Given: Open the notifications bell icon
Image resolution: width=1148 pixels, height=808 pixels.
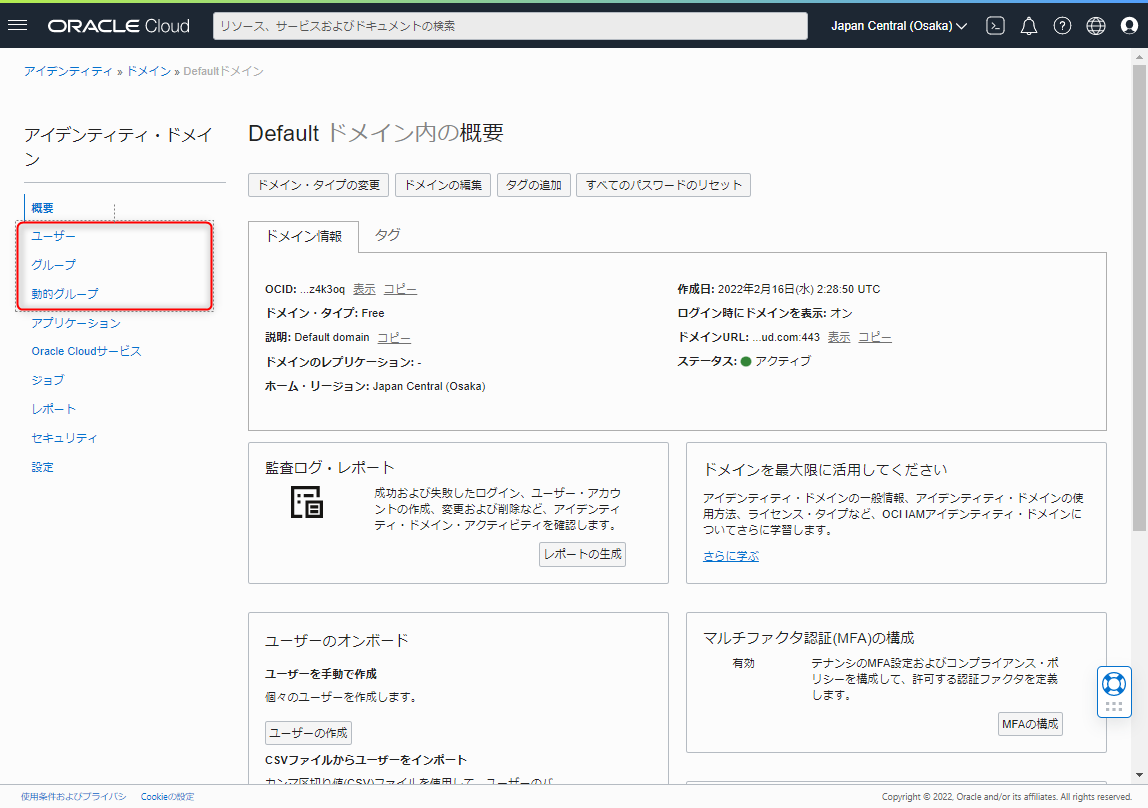Looking at the screenshot, I should pos(1029,26).
